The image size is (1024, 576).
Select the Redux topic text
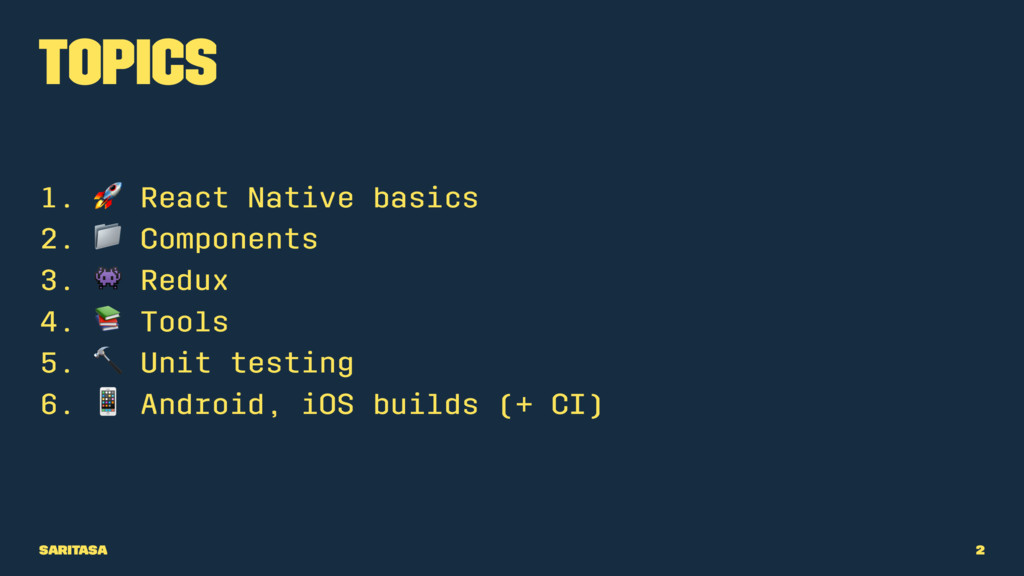(185, 281)
